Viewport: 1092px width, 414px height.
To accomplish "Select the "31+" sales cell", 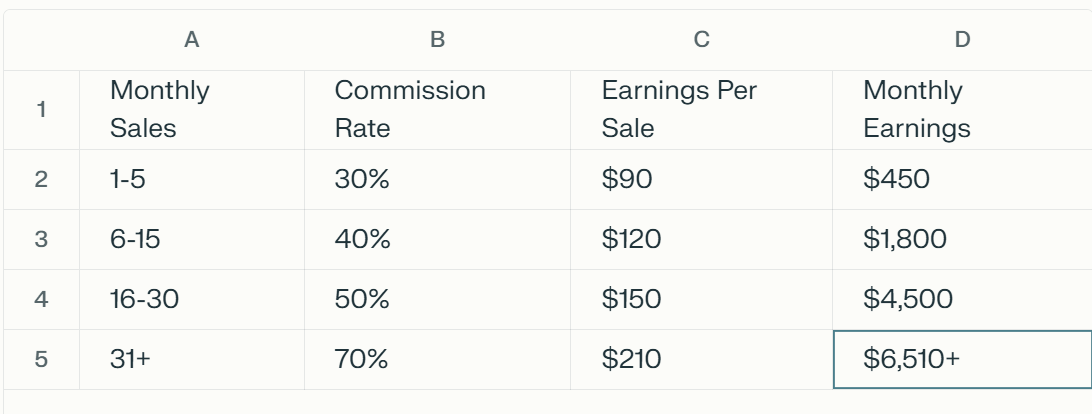I will click(192, 359).
